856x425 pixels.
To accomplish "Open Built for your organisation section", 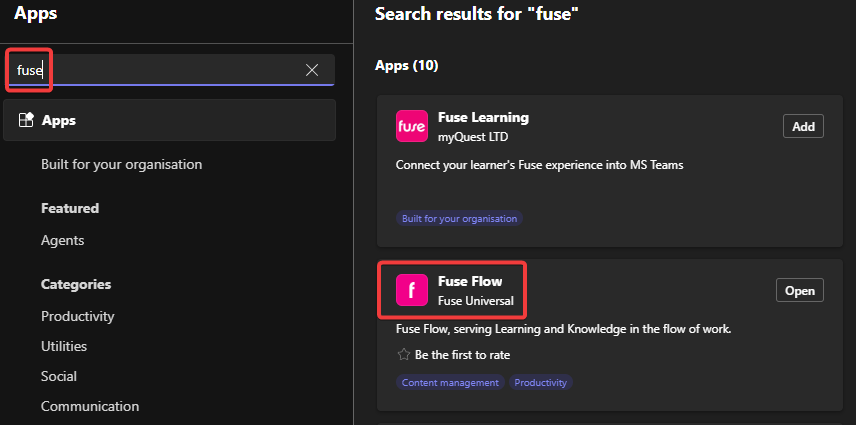I will coord(121,164).
